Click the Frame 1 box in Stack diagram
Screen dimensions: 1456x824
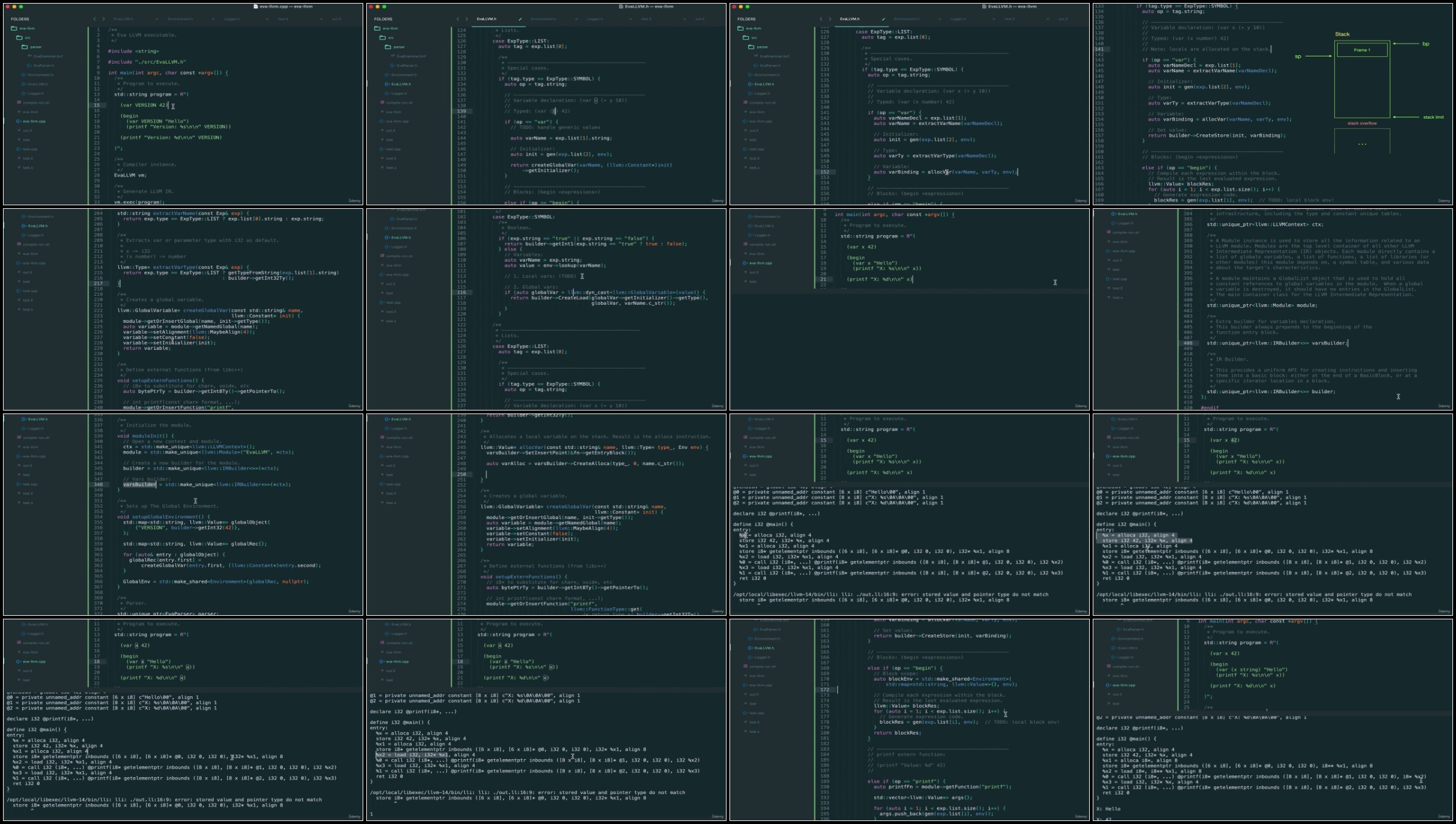pyautogui.click(x=1361, y=50)
